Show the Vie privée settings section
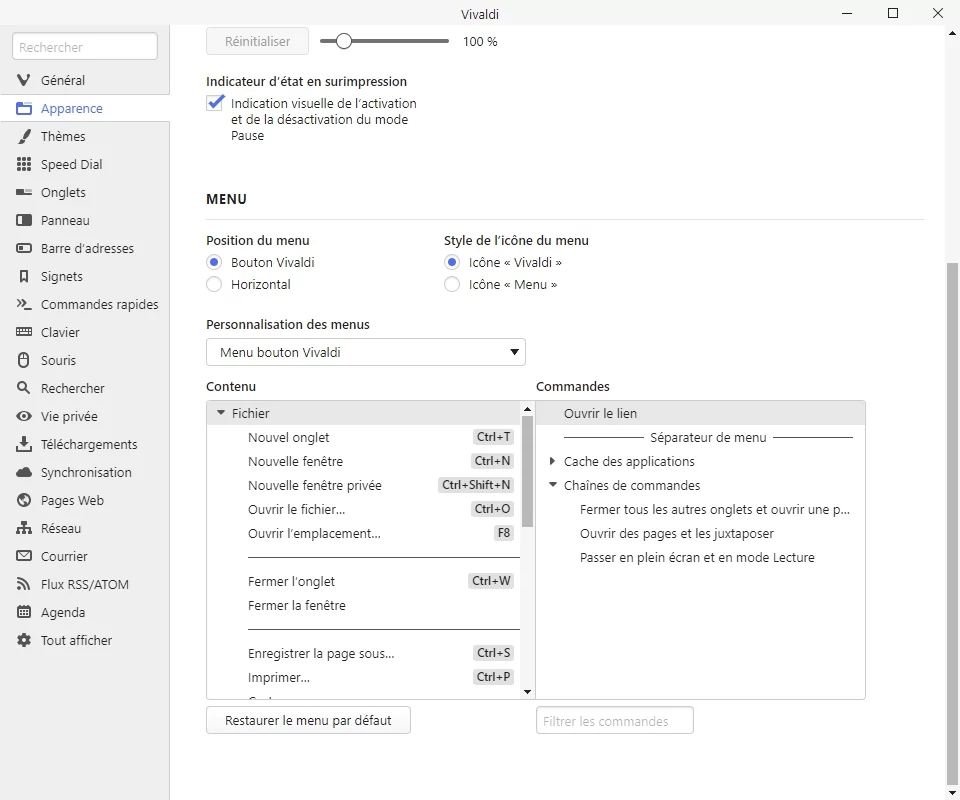The height and width of the screenshot is (800, 960). 84,416
